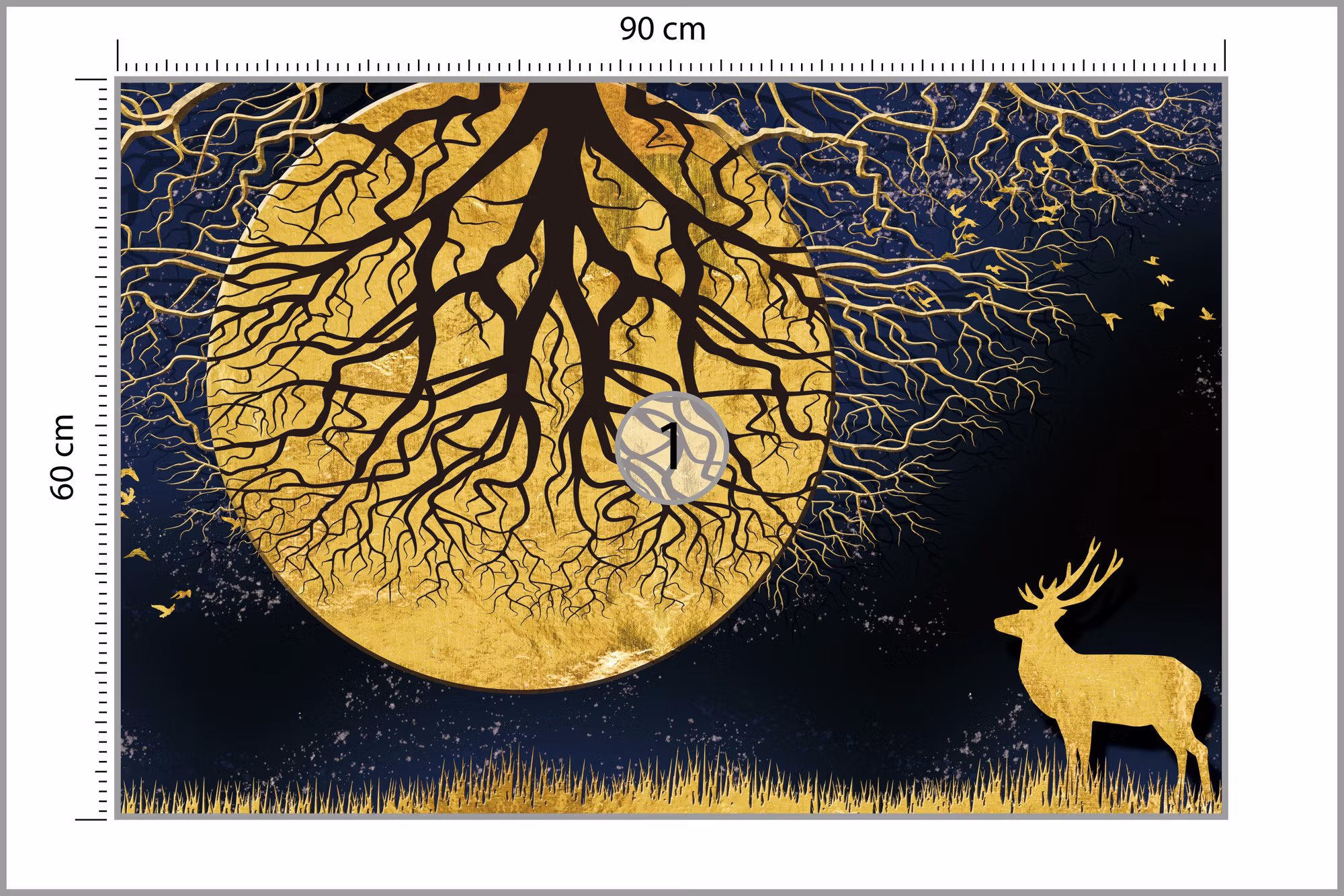The width and height of the screenshot is (1344, 896).
Task: Select the 60 cm height label
Action: [x=62, y=456]
